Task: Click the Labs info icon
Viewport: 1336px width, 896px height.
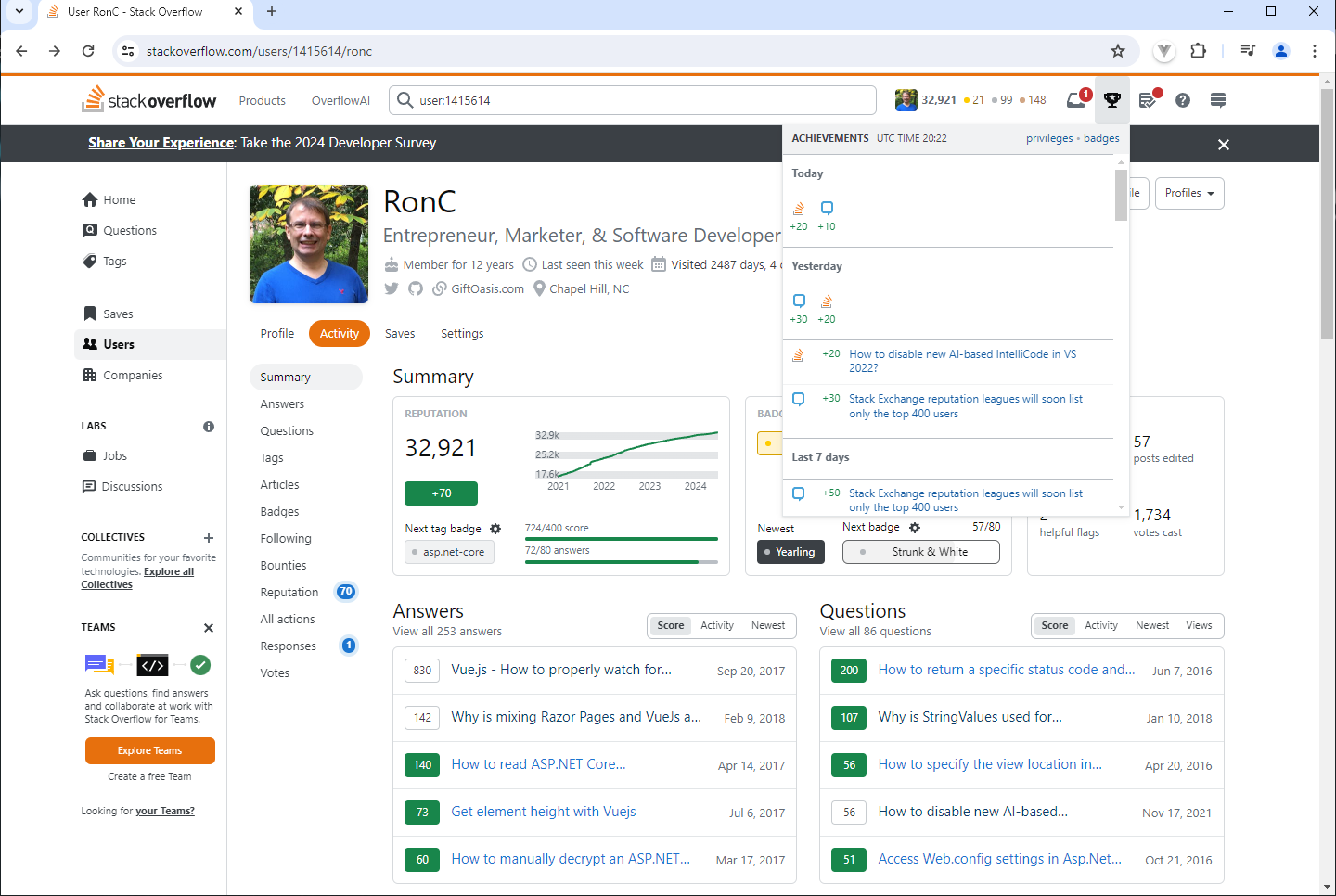Action: (209, 427)
